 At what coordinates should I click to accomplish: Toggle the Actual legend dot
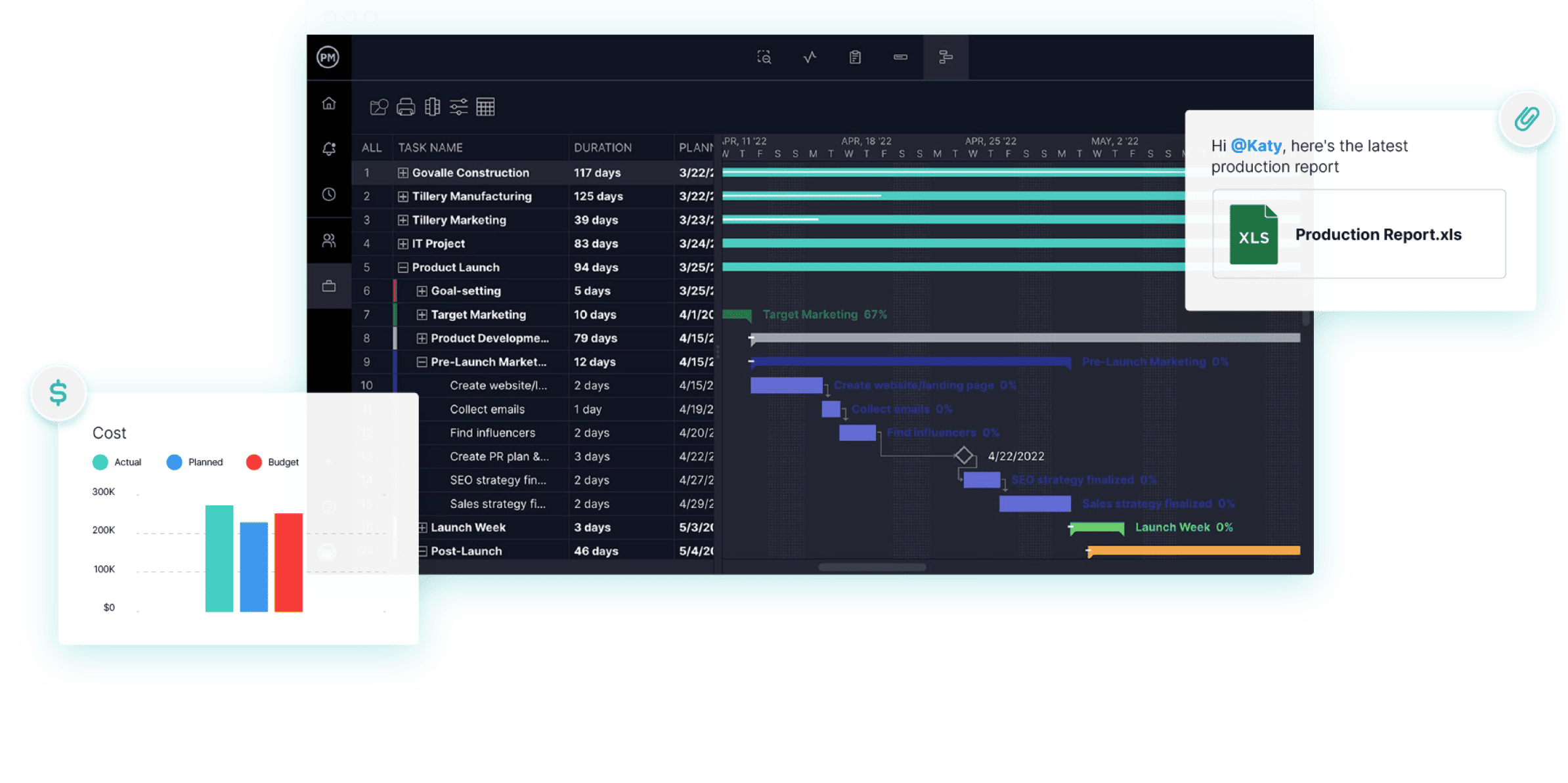[100, 462]
